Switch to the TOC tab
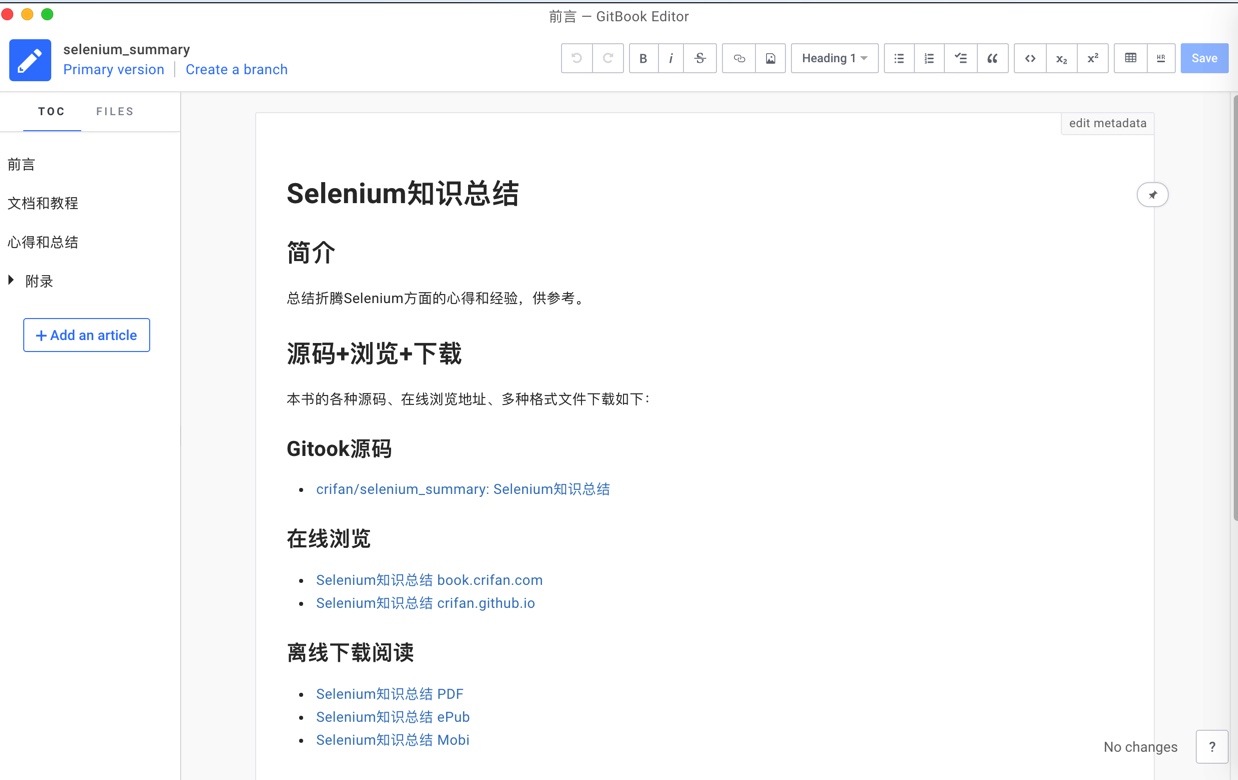Viewport: 1238px width, 780px height. click(x=52, y=112)
